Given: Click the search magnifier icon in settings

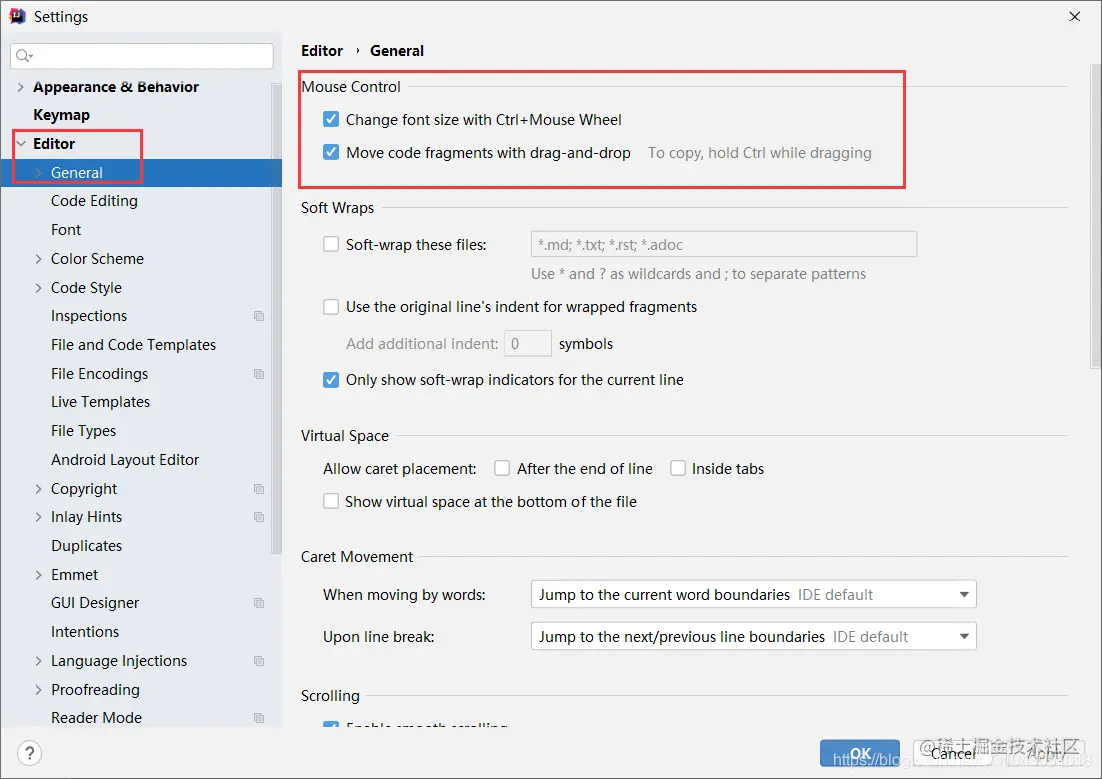Looking at the screenshot, I should tap(24, 56).
